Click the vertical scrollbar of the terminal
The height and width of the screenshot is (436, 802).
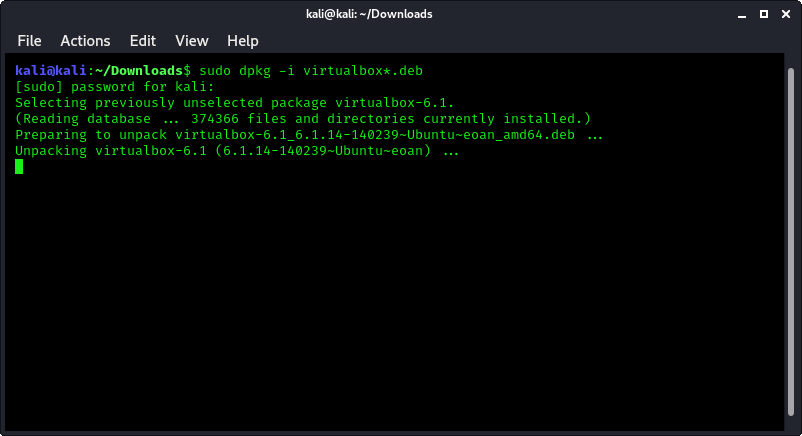[791, 242]
